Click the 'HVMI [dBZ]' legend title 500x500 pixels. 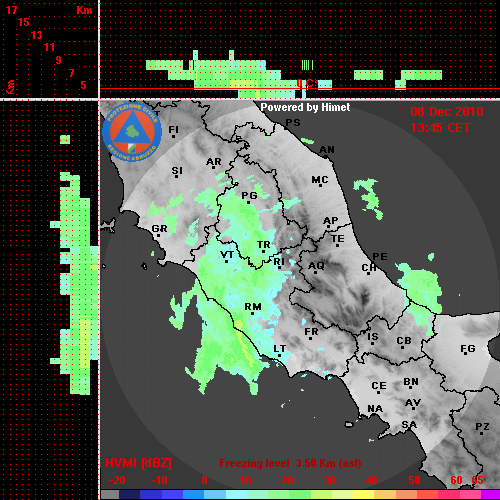point(138,463)
